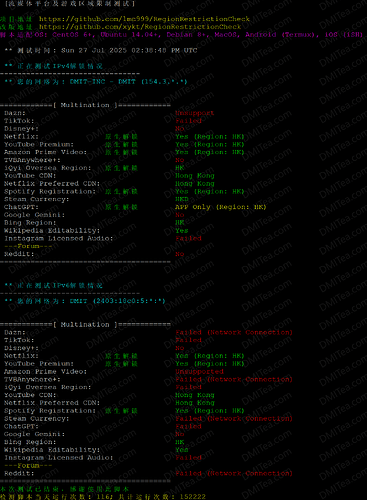Screen dimensions: 367x500
Task: Select the IPv6 Spotify Registration Yes result
Action: point(210,411)
